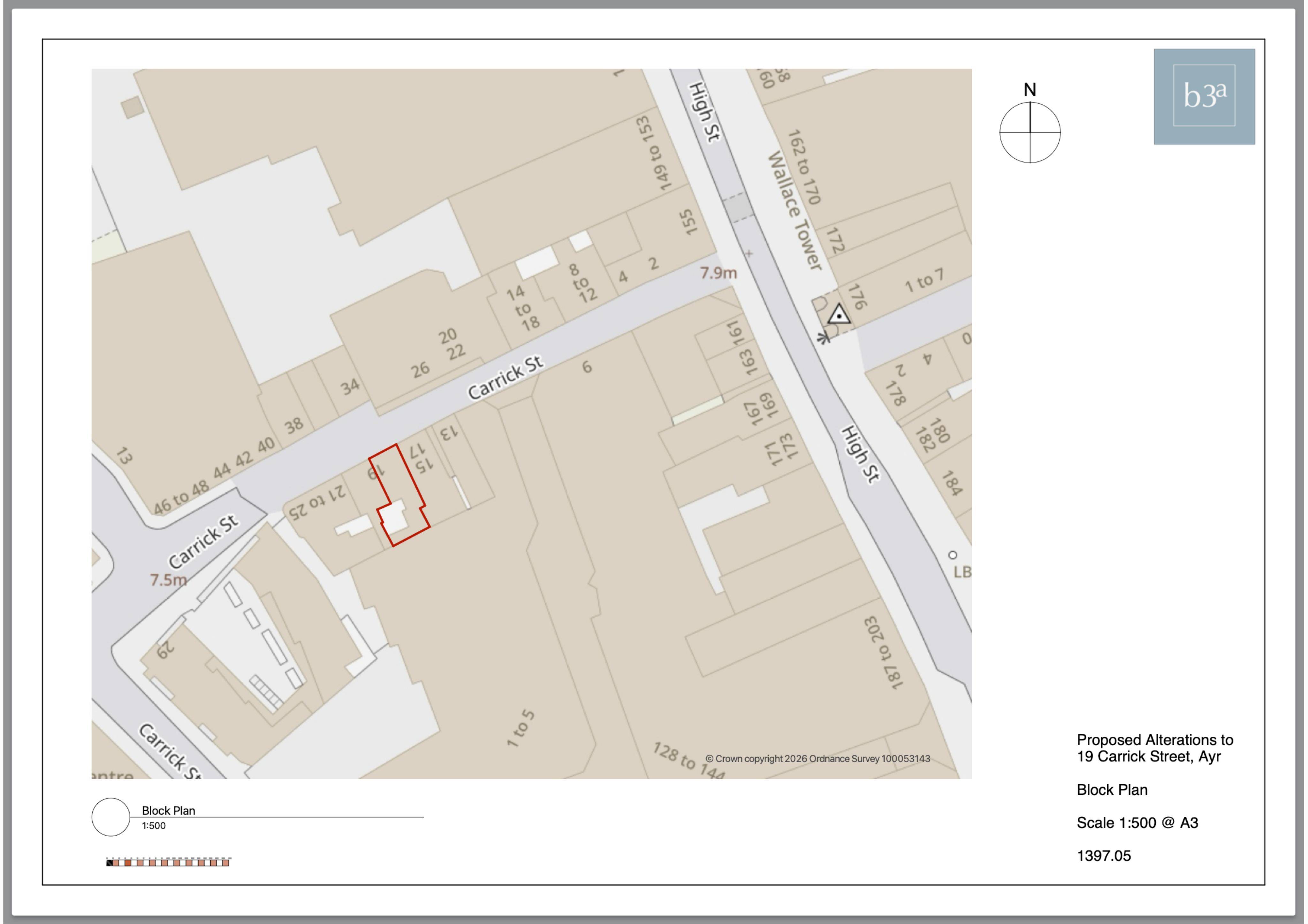Viewport: 1308px width, 924px height.
Task: Select the 'Proposed Alterations to' title text
Action: (x=1155, y=740)
